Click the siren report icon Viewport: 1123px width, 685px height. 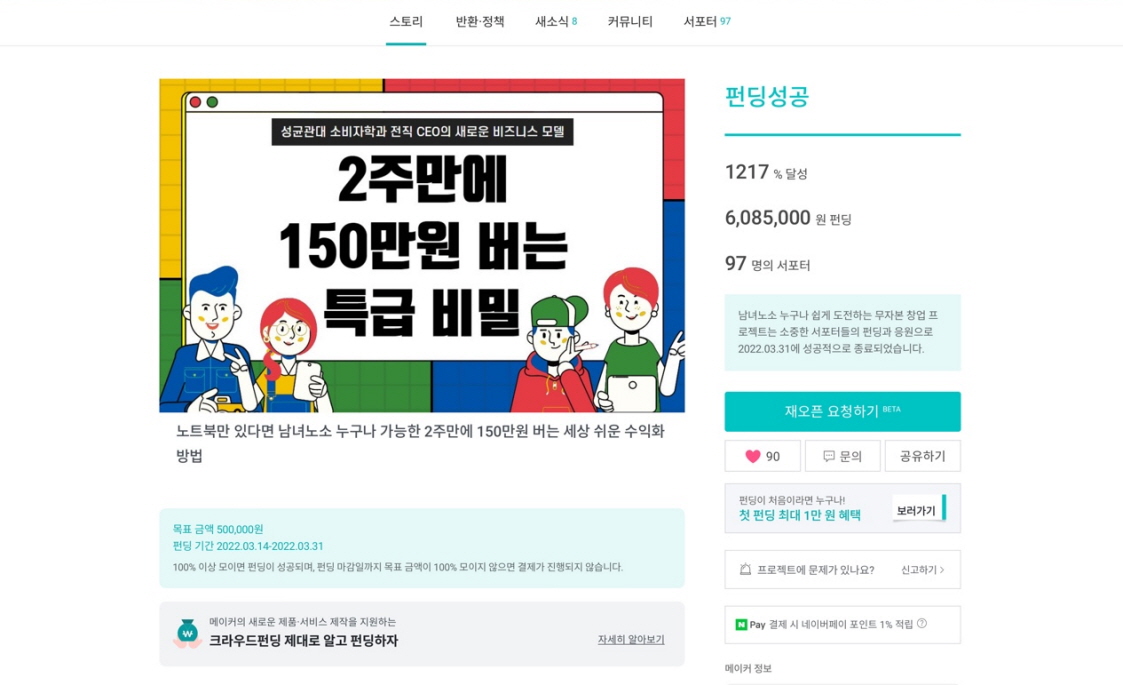[x=745, y=570]
